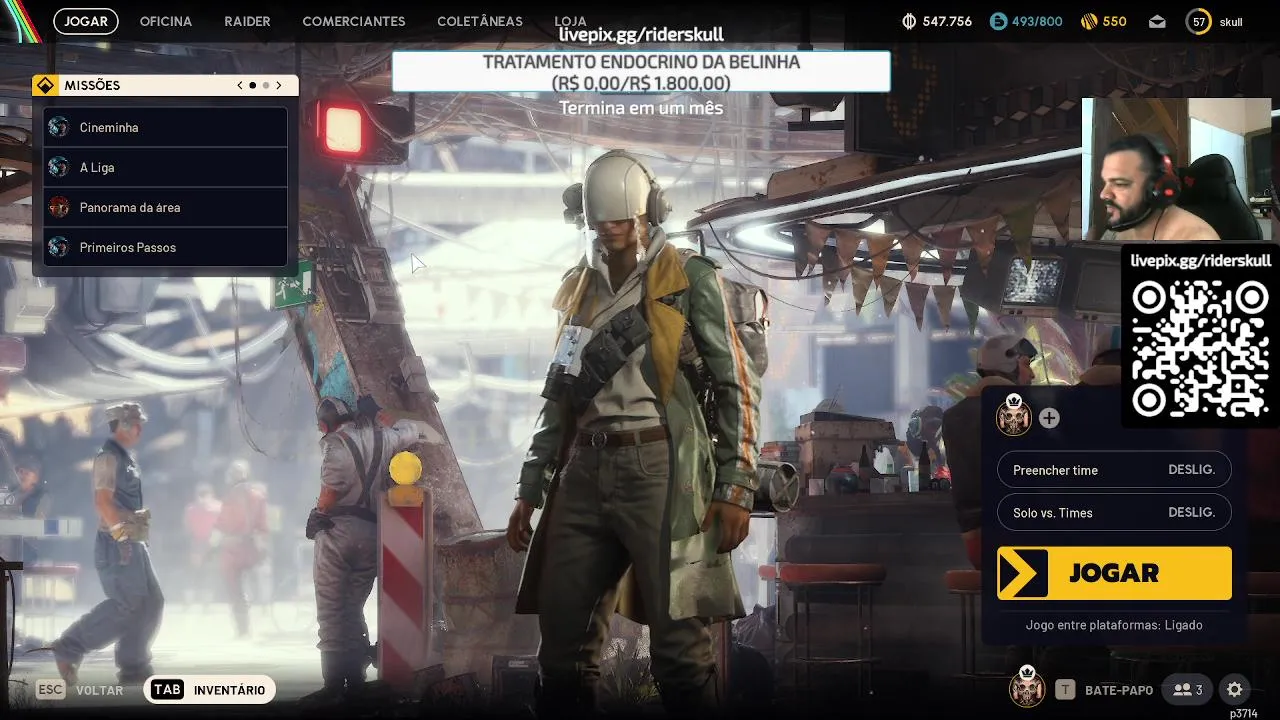Click the Panorama da área trader icon
Screen dimensions: 1280x720
pyautogui.click(x=59, y=207)
